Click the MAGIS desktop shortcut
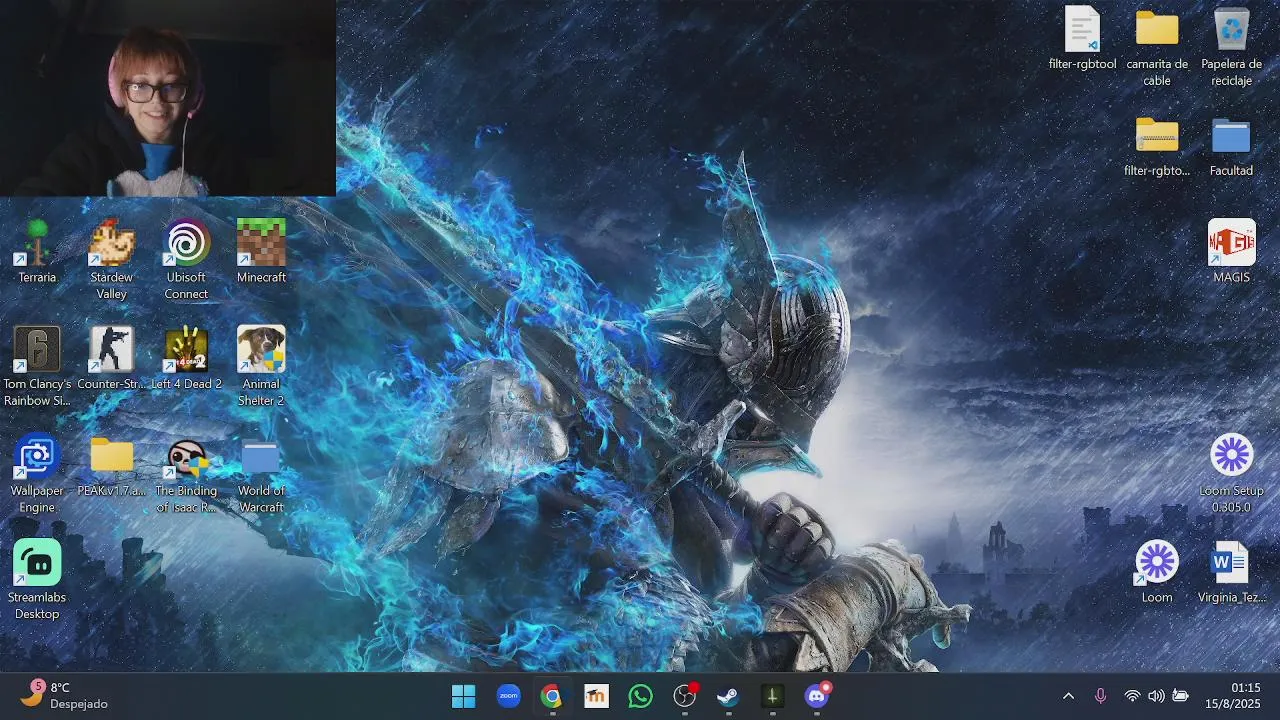This screenshot has height=720, width=1280. 1231,251
